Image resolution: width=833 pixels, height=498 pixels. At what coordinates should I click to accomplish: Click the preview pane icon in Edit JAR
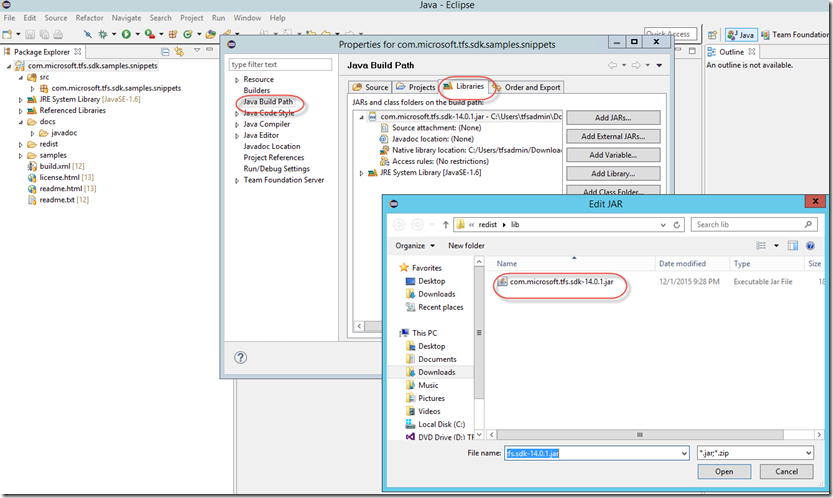coord(793,246)
